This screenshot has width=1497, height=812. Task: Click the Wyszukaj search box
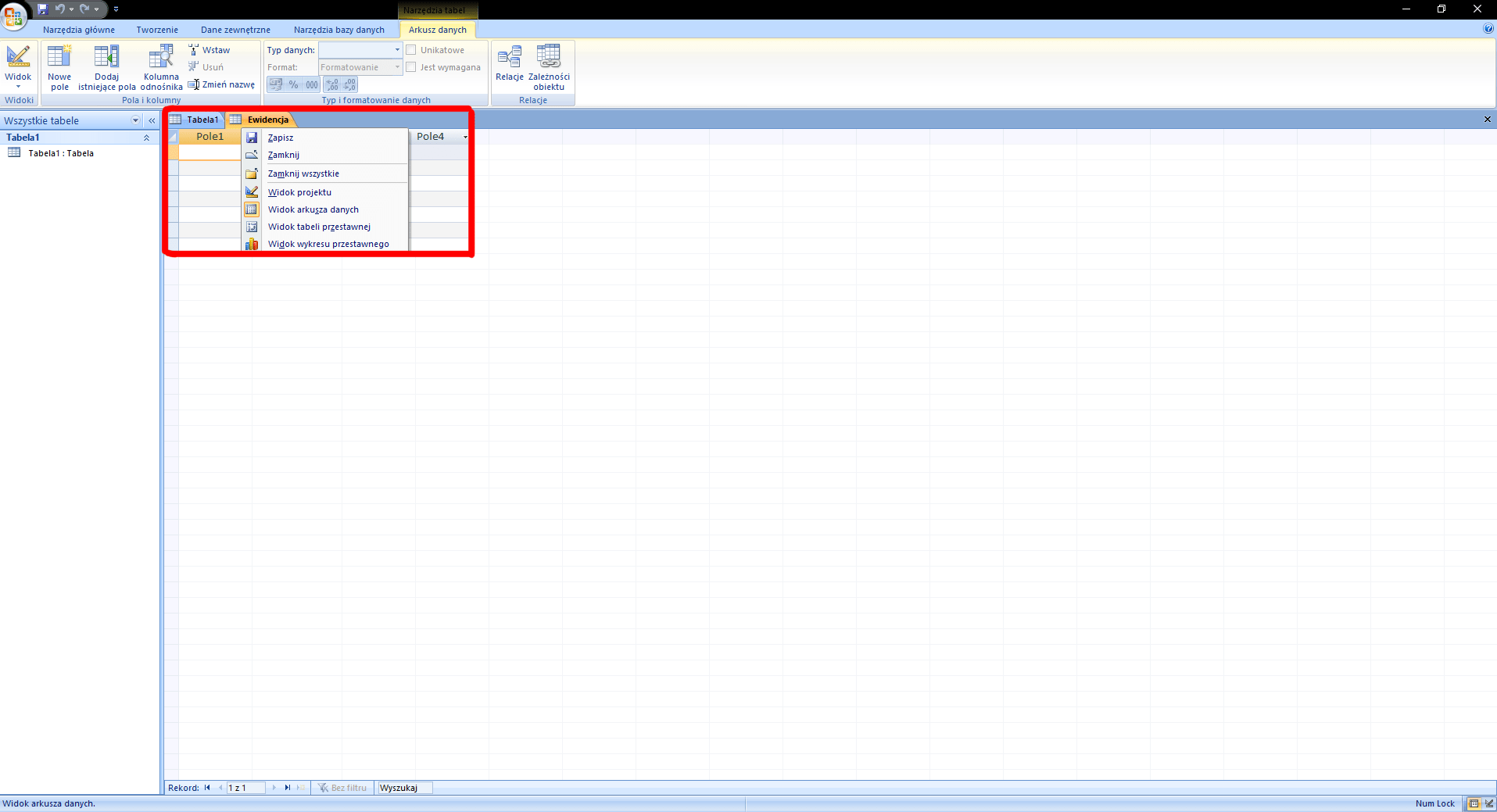click(x=405, y=788)
